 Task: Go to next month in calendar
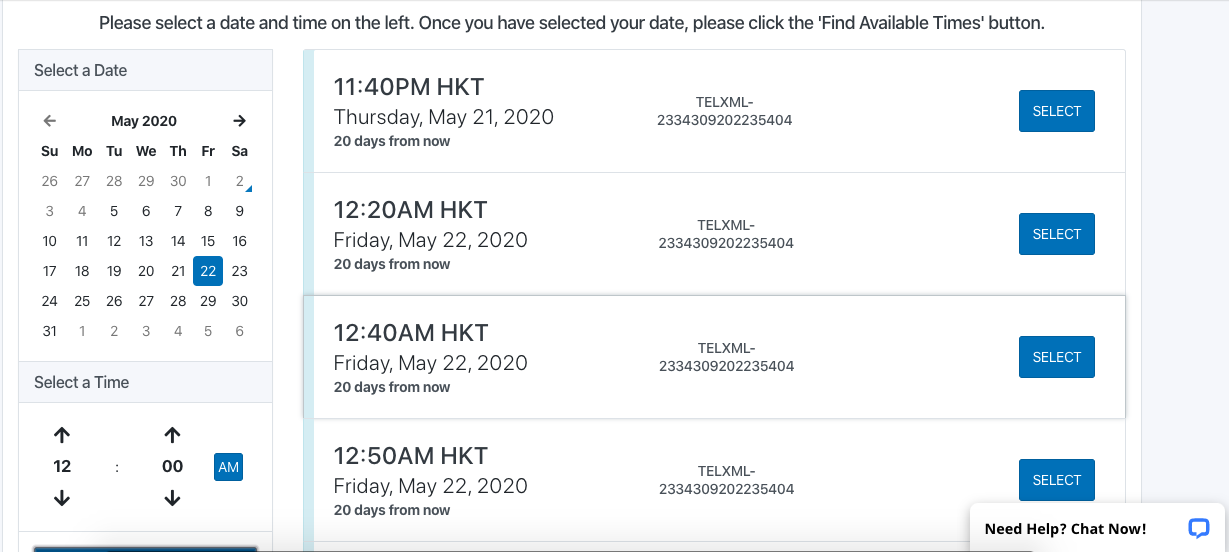[239, 121]
